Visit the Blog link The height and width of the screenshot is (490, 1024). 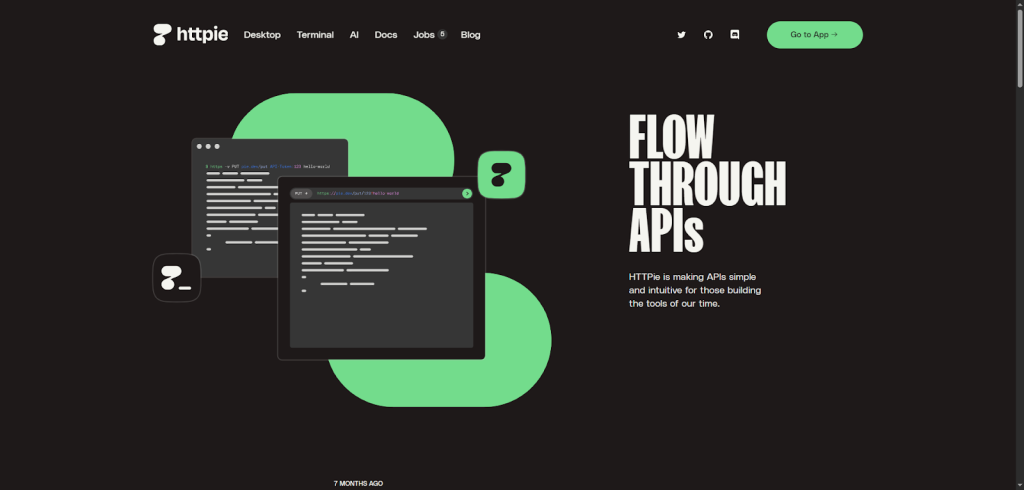pos(471,35)
